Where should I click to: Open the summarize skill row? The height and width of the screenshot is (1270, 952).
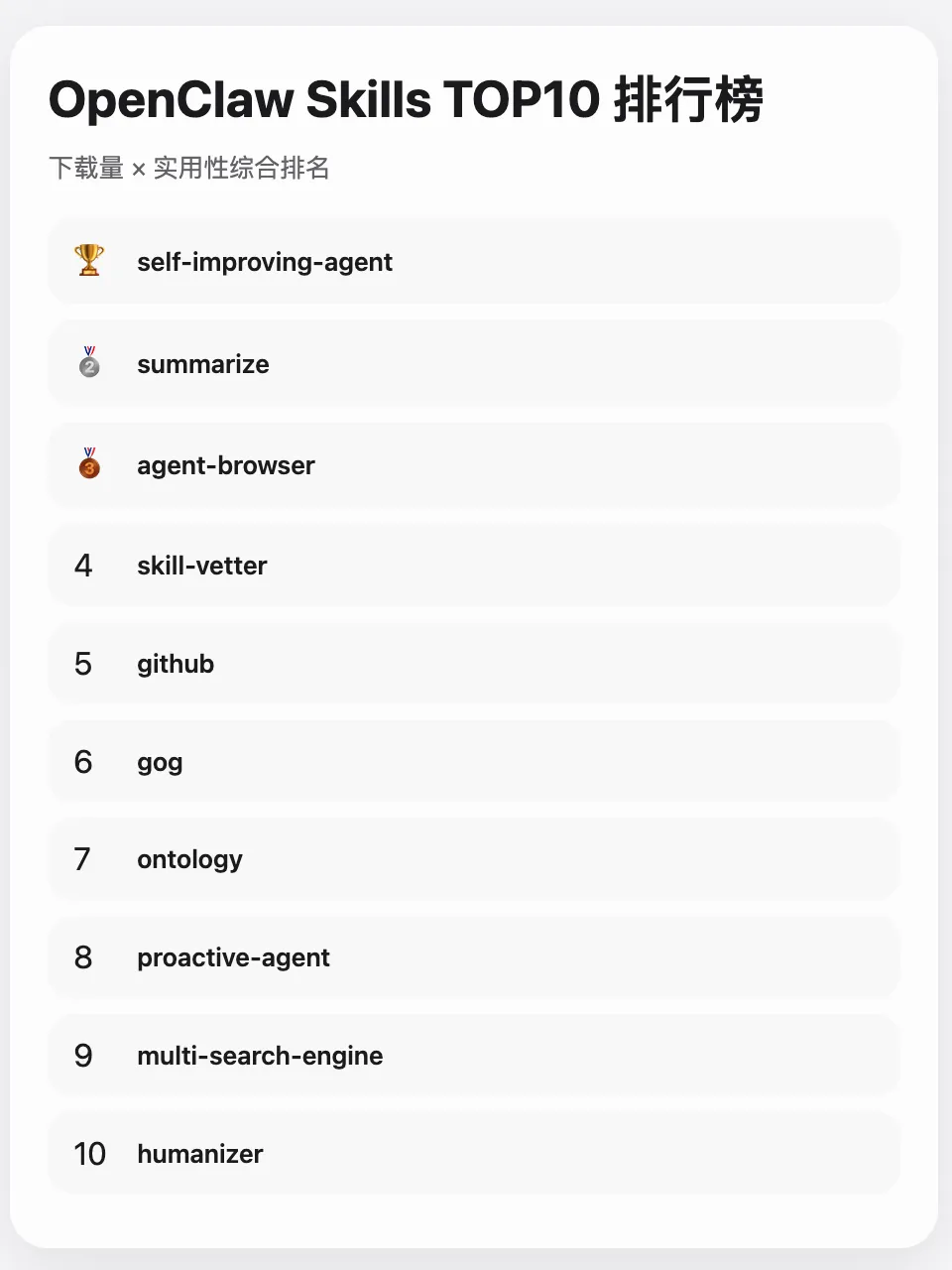474,363
